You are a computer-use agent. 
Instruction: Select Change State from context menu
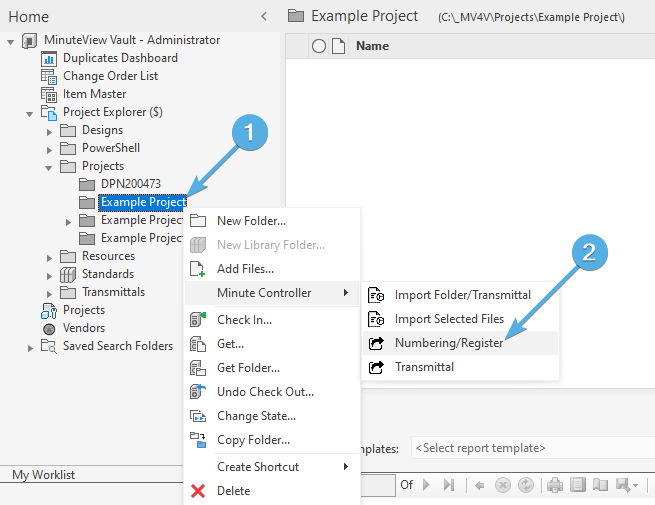coord(256,416)
